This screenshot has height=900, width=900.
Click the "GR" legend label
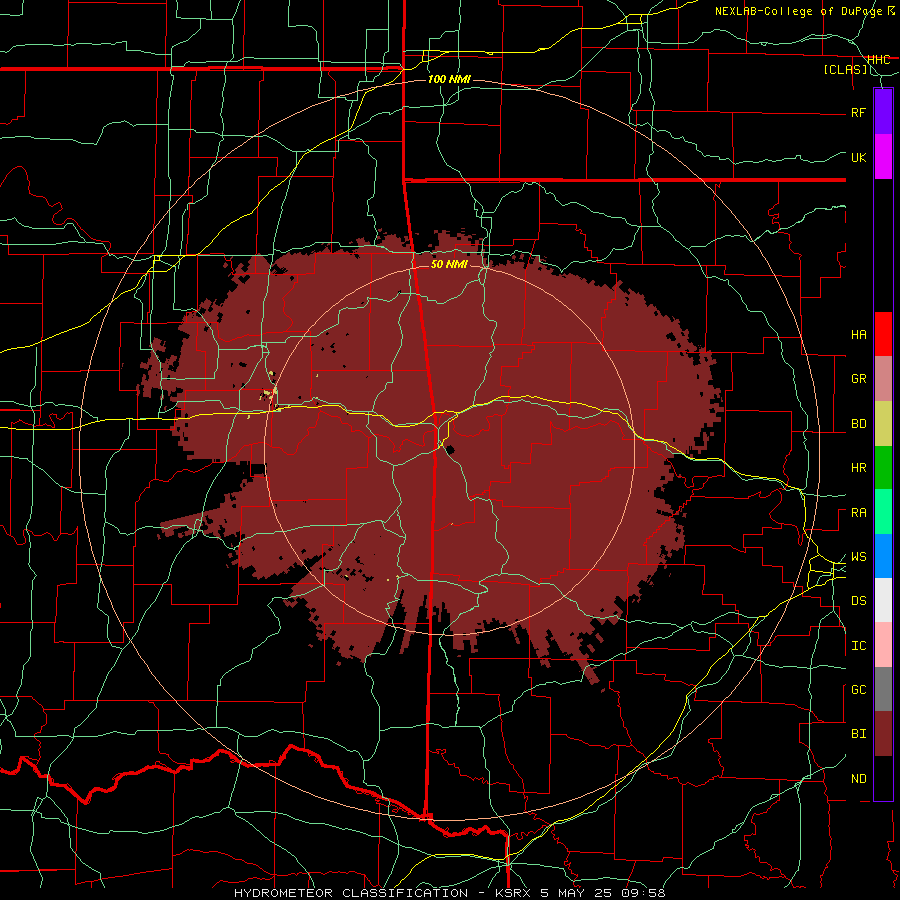pos(858,379)
